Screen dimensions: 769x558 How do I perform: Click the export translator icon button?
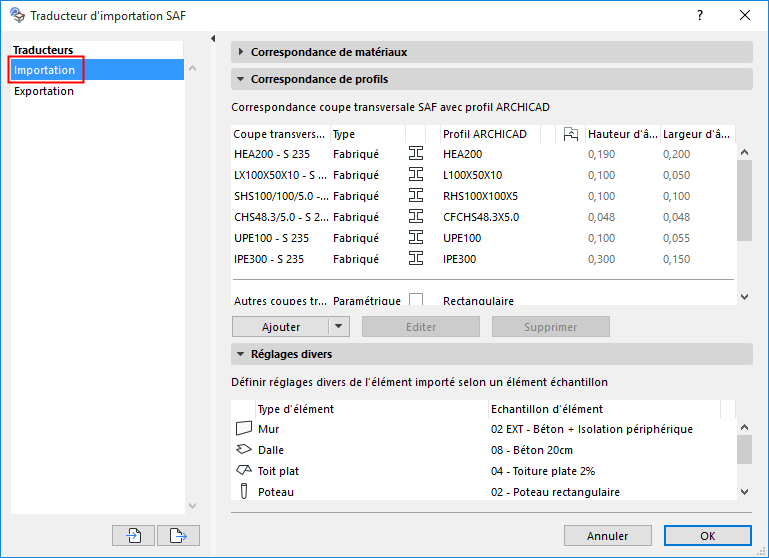[178, 535]
